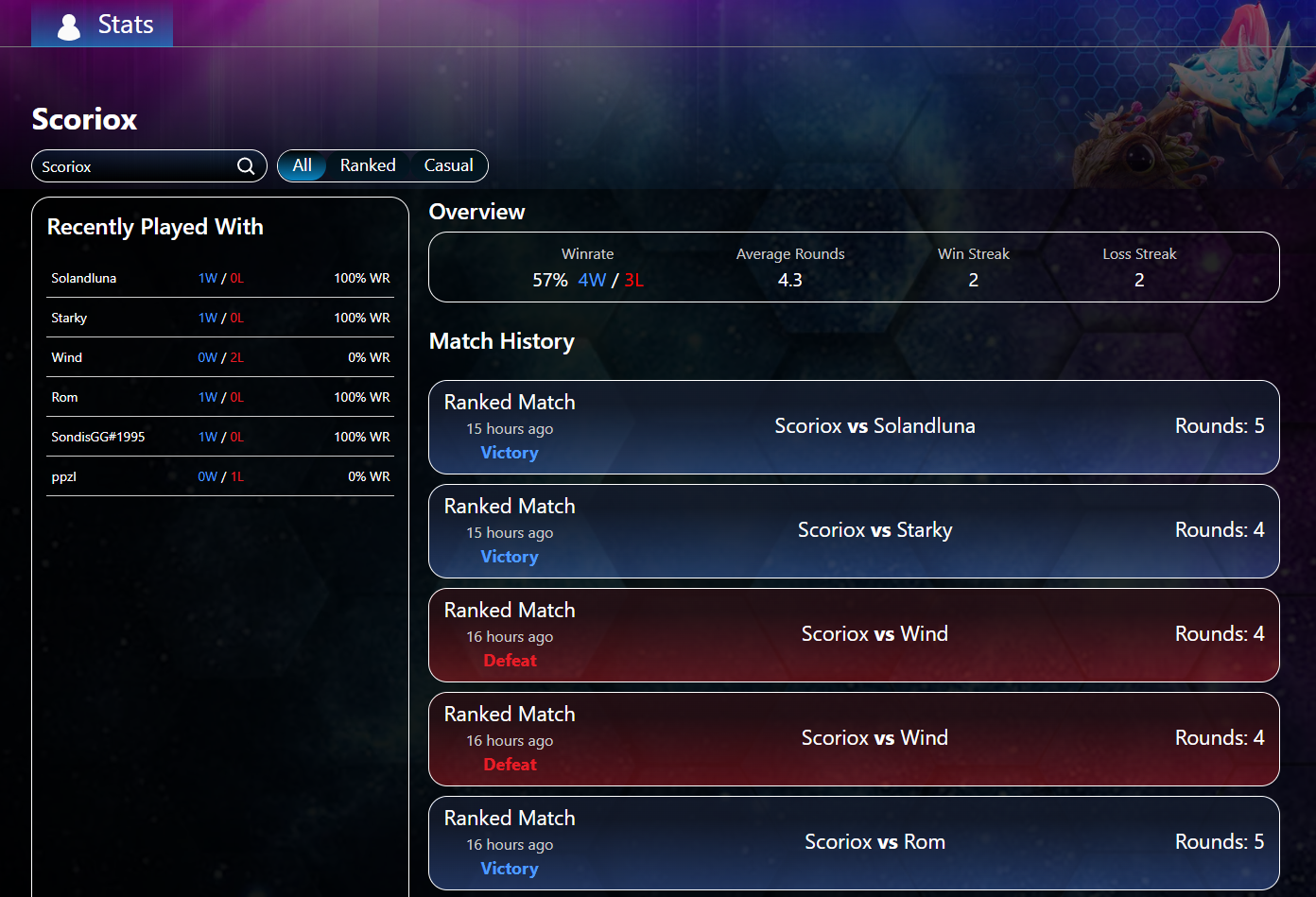Click the Victory label on the top match

coord(509,453)
